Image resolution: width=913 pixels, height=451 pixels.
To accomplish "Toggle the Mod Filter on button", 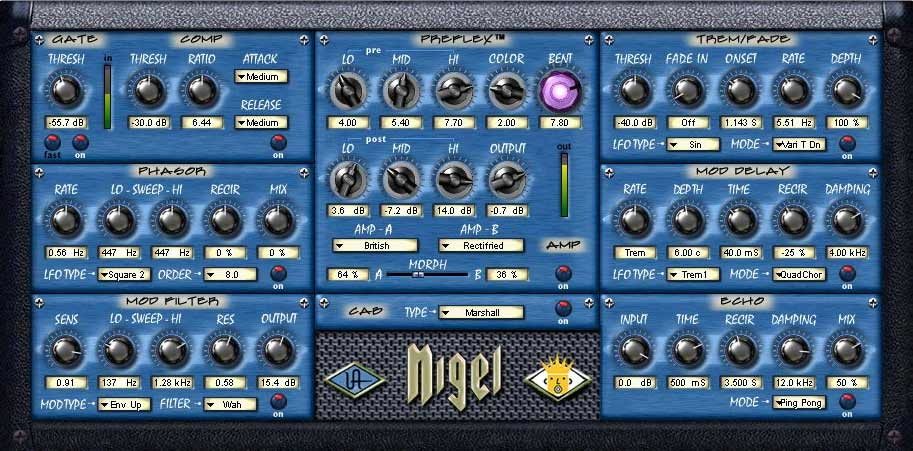I will click(278, 401).
